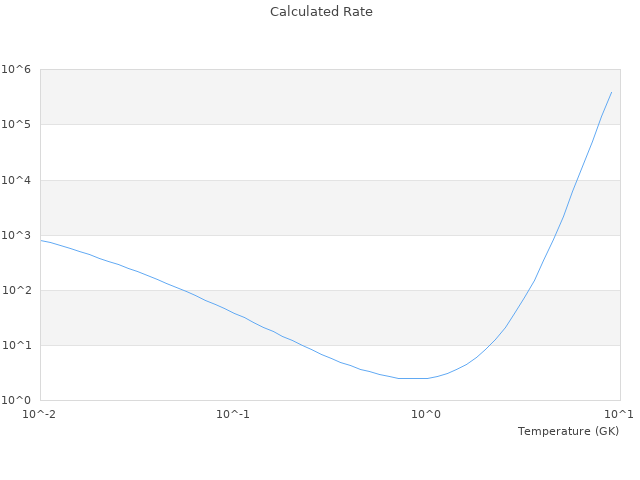640x480 pixels.
Task: Select the 10^6 y-axis tick label
Action: [x=17, y=69]
